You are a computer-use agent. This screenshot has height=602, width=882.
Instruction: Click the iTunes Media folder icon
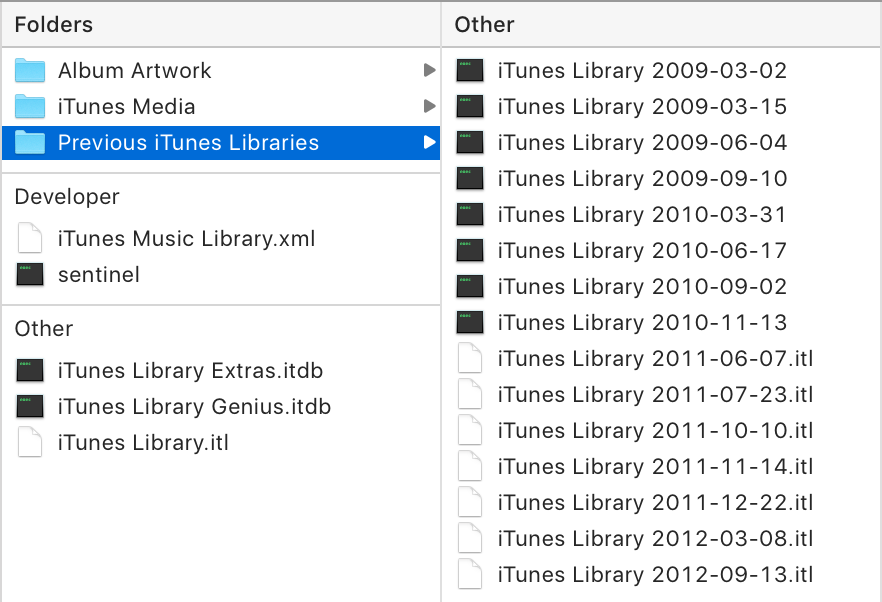pos(30,107)
